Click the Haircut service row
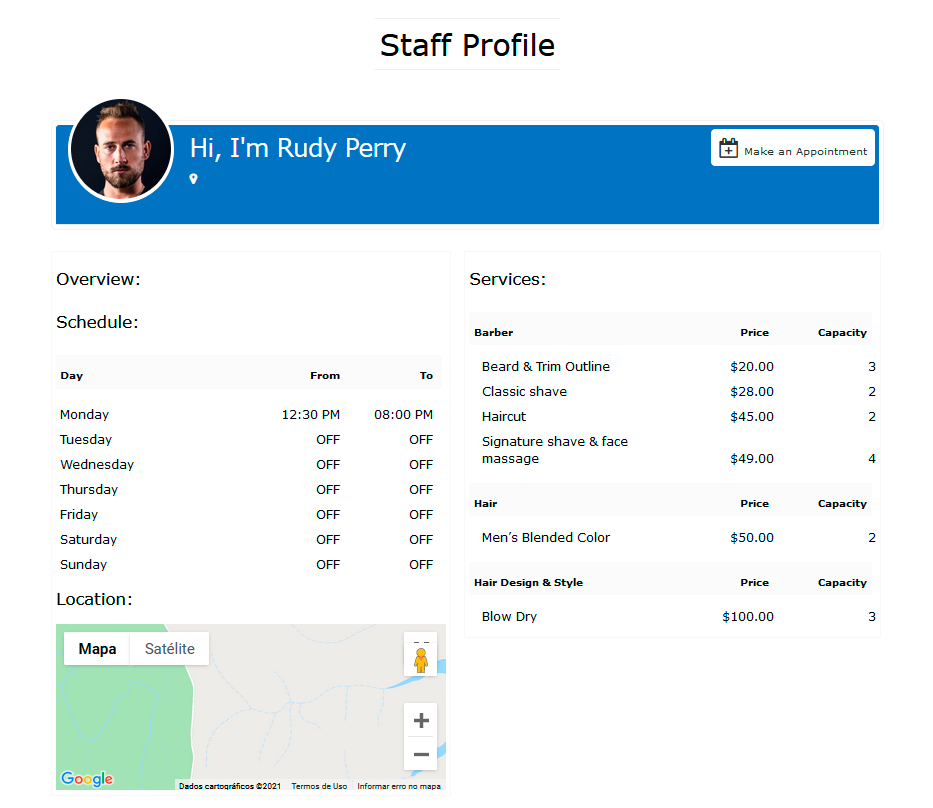 pyautogui.click(x=503, y=417)
